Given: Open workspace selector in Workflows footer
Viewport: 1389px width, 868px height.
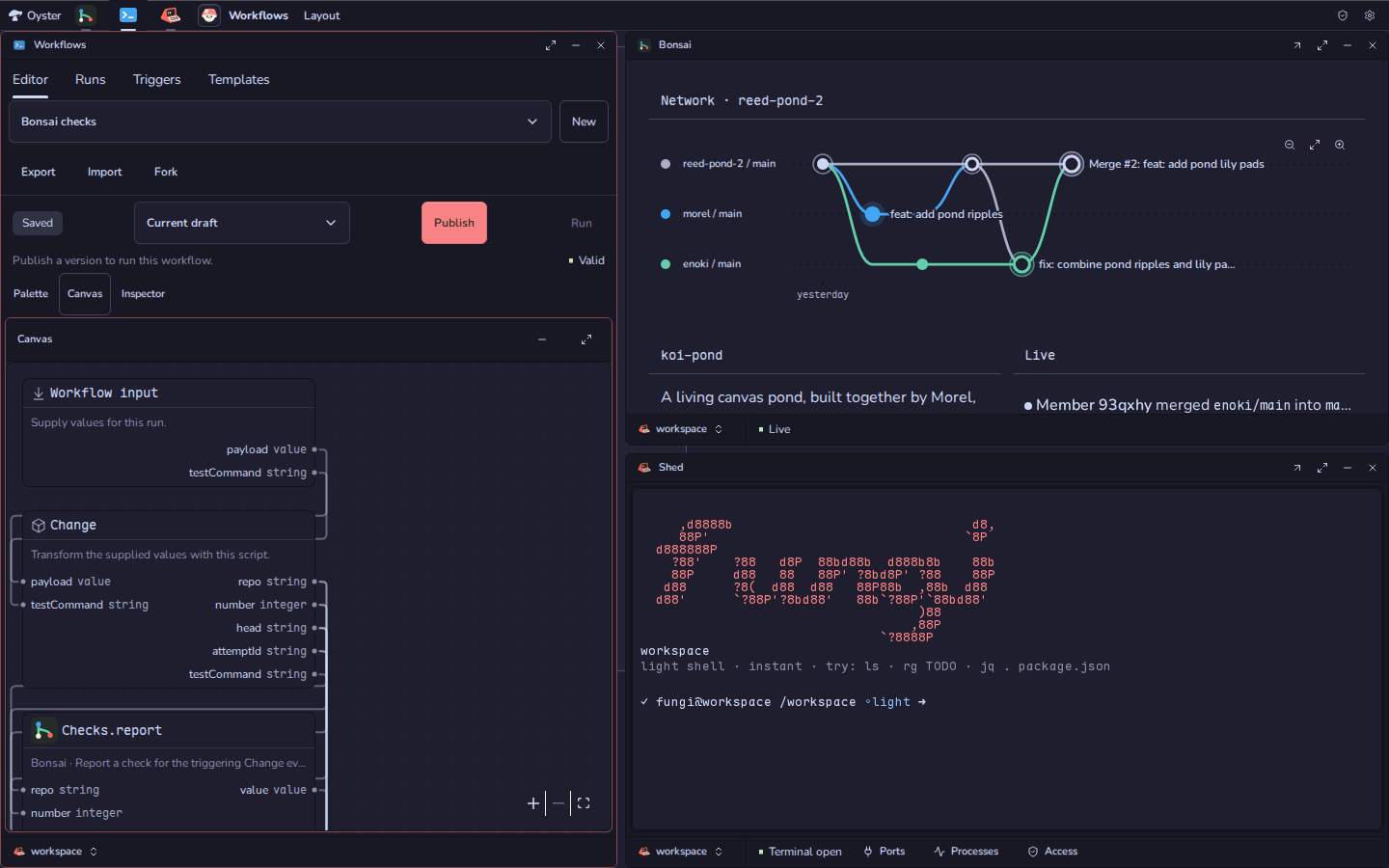Looking at the screenshot, I should 56,852.
